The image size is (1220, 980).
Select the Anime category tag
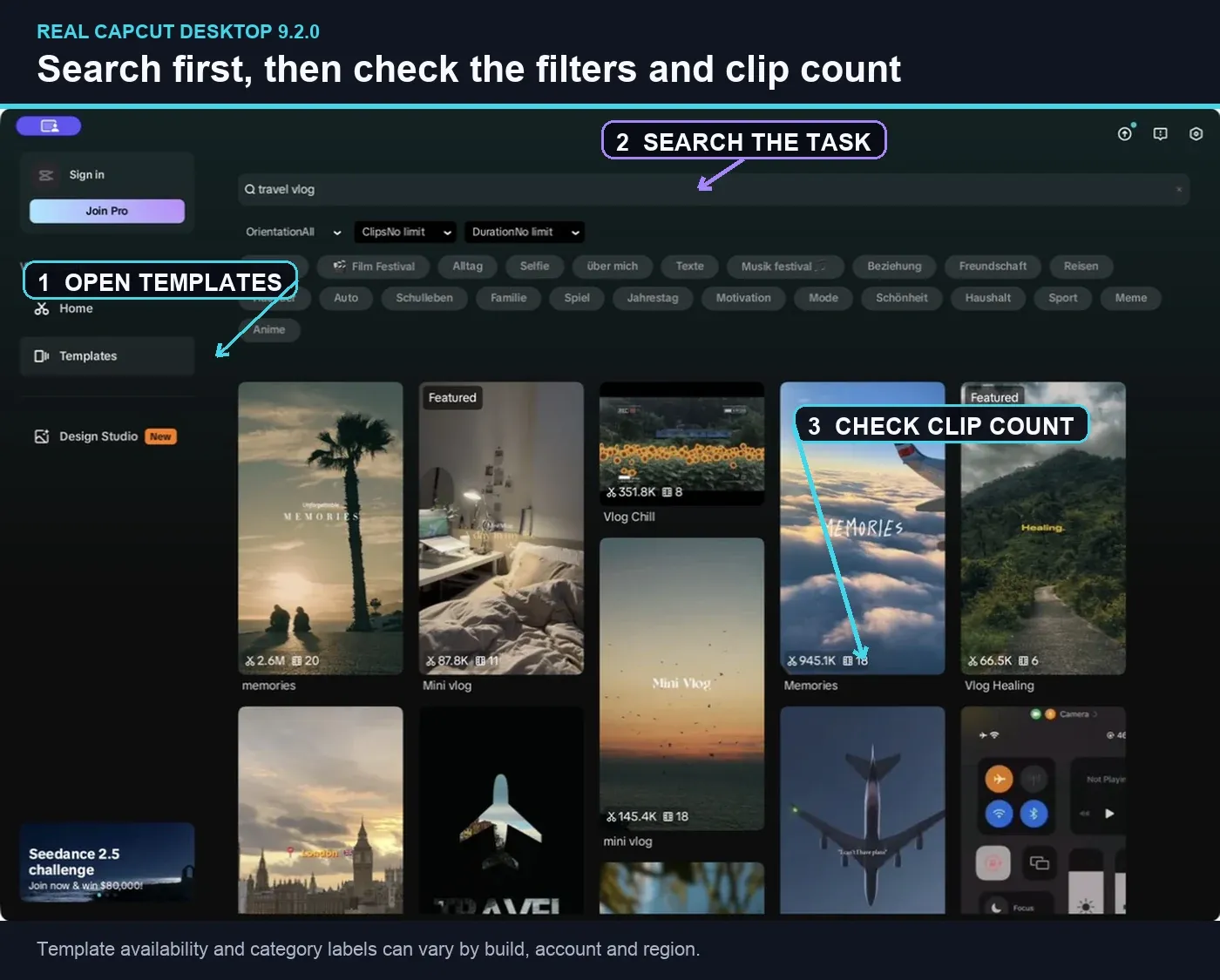[269, 329]
